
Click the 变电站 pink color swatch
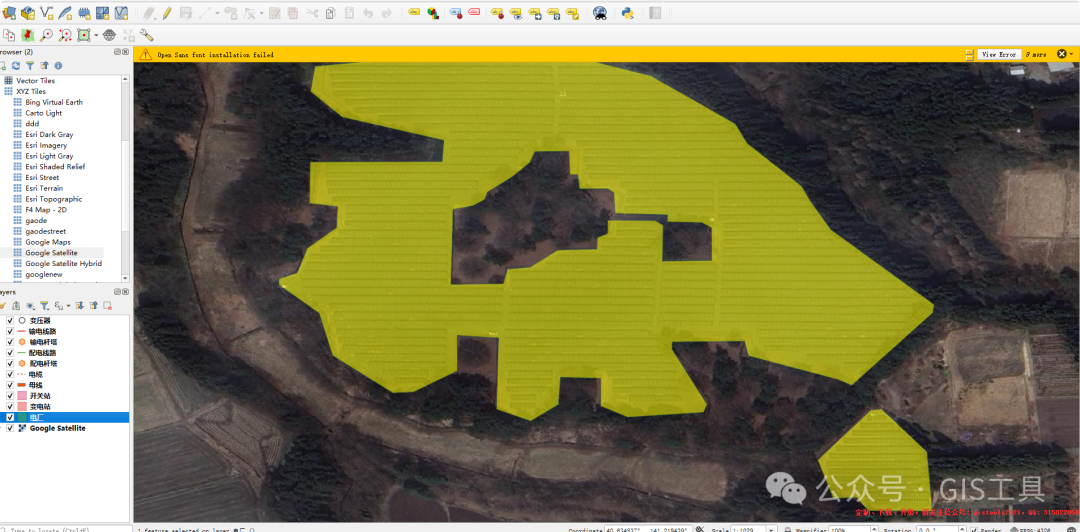[x=21, y=407]
